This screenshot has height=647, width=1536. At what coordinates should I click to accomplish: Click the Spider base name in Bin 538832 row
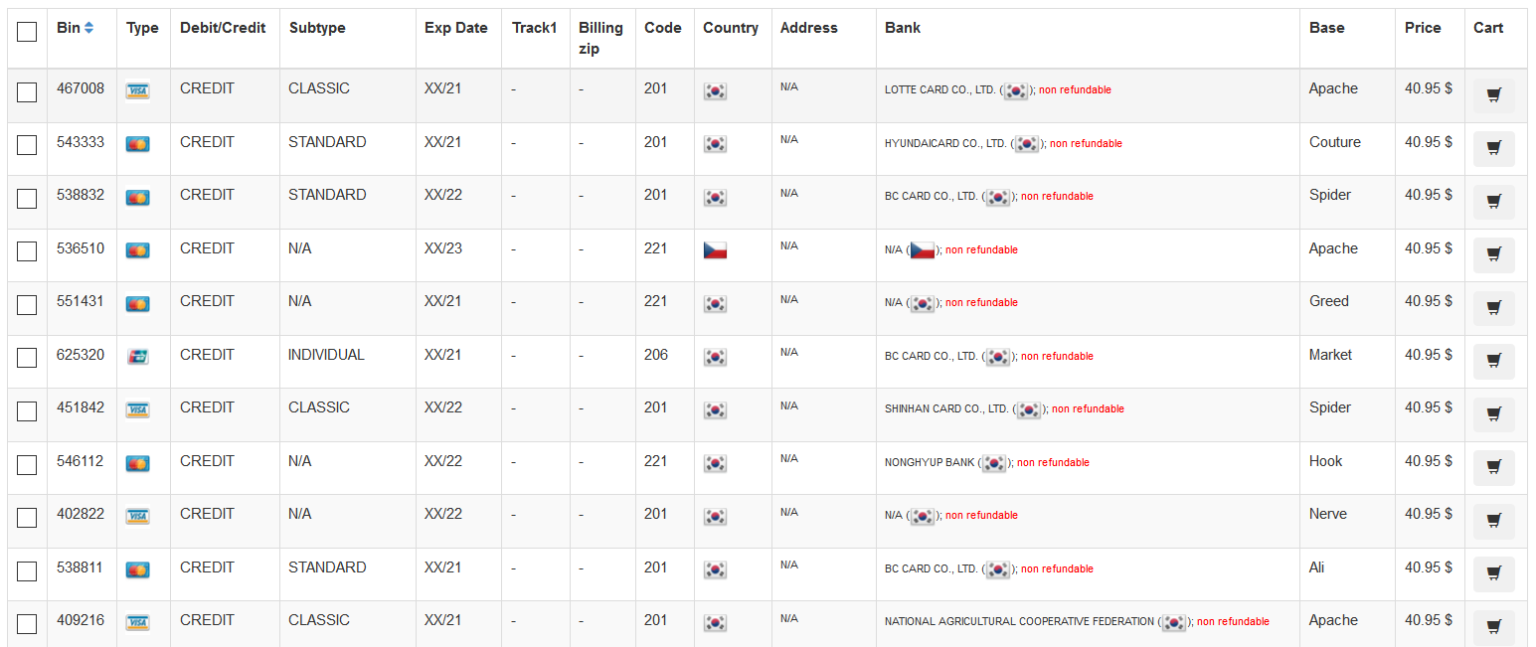pyautogui.click(x=1330, y=195)
